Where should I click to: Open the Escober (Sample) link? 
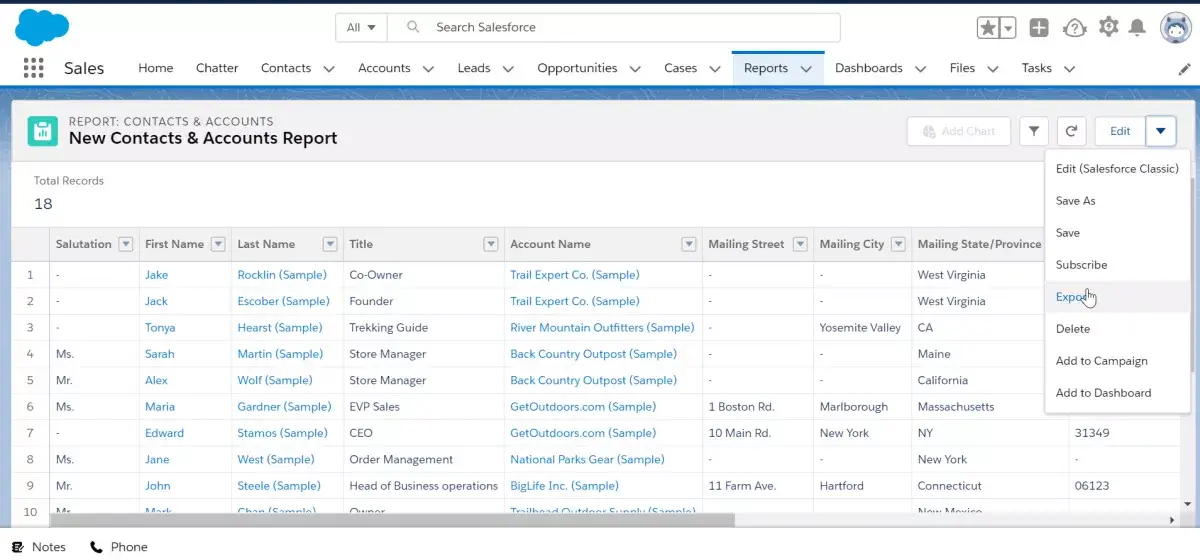[284, 301]
